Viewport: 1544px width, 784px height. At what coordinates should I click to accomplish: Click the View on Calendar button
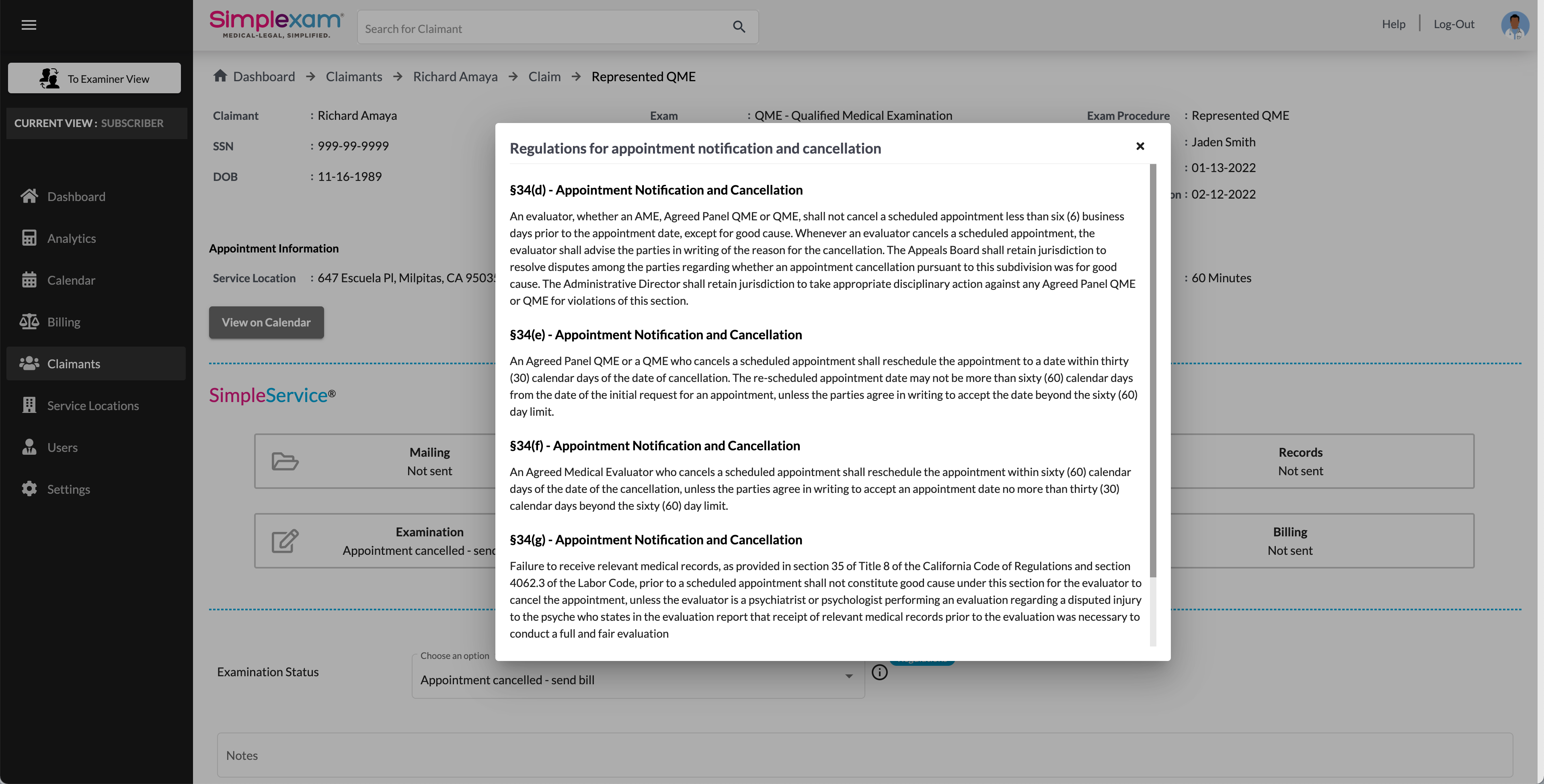[x=266, y=322]
